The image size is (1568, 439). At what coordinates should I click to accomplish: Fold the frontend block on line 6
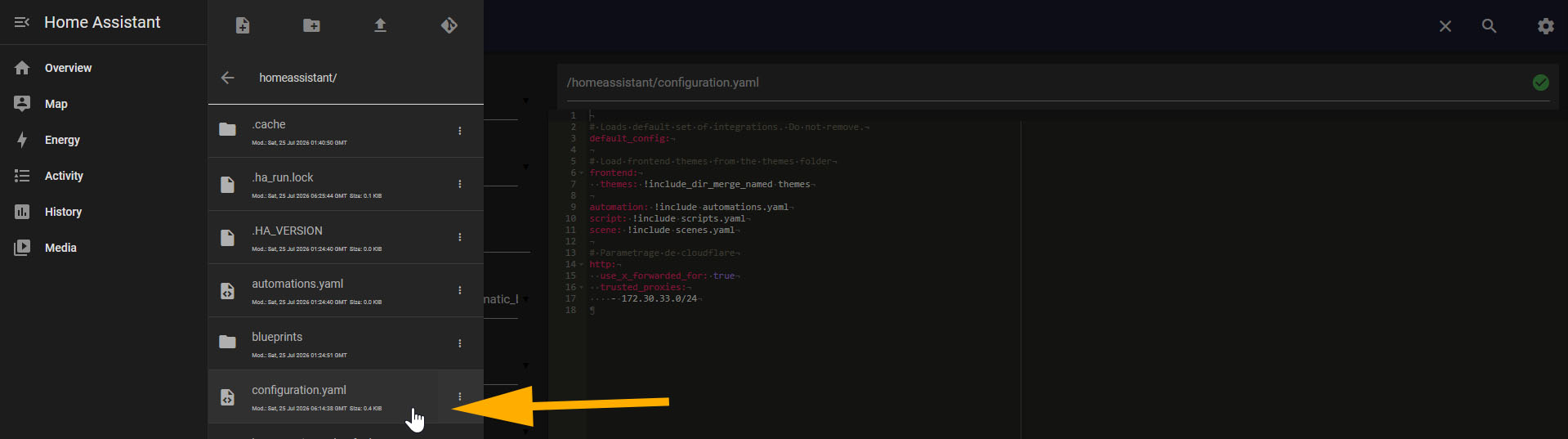(x=582, y=173)
